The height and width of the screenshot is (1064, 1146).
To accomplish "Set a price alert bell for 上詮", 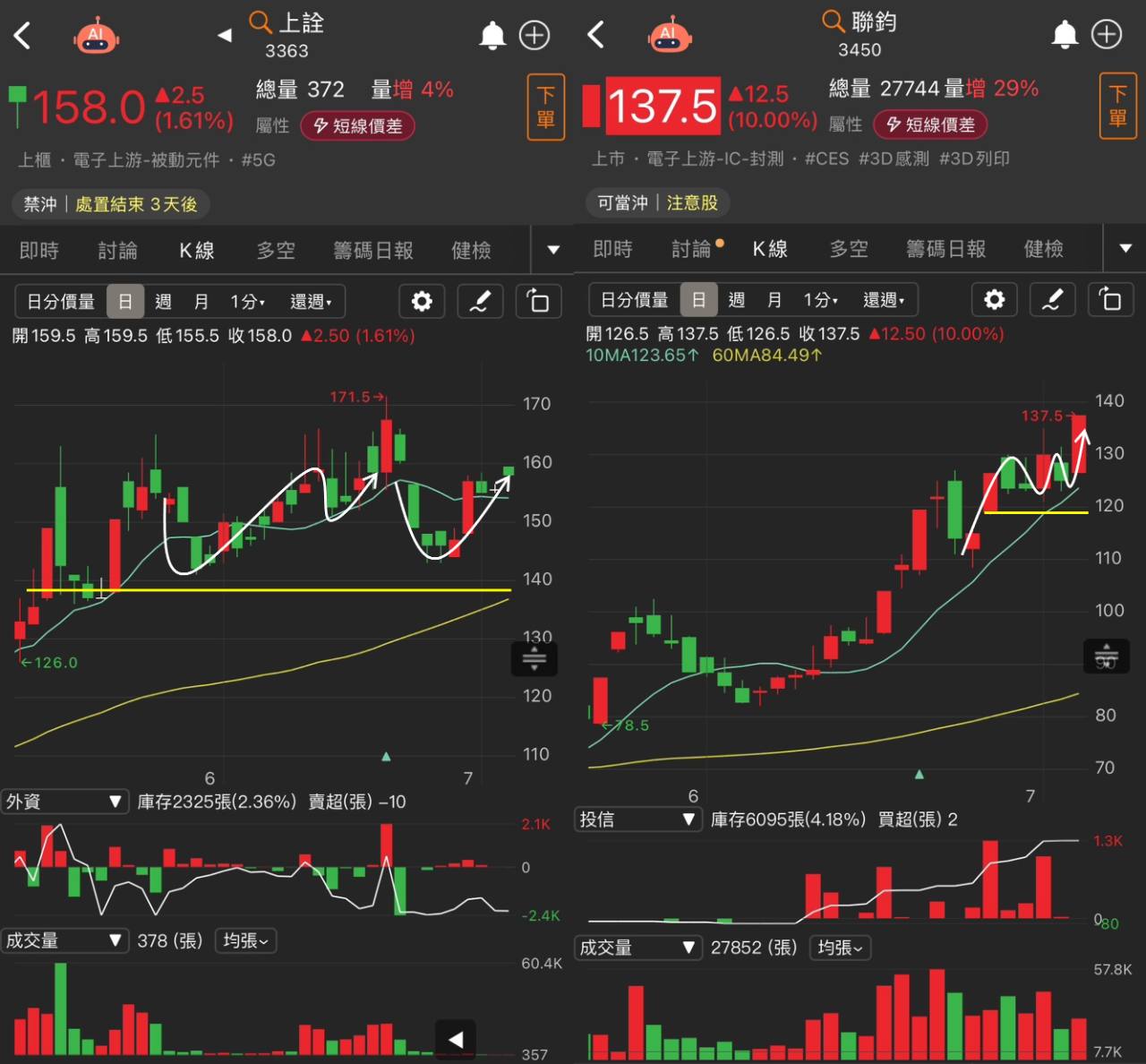I will point(492,35).
